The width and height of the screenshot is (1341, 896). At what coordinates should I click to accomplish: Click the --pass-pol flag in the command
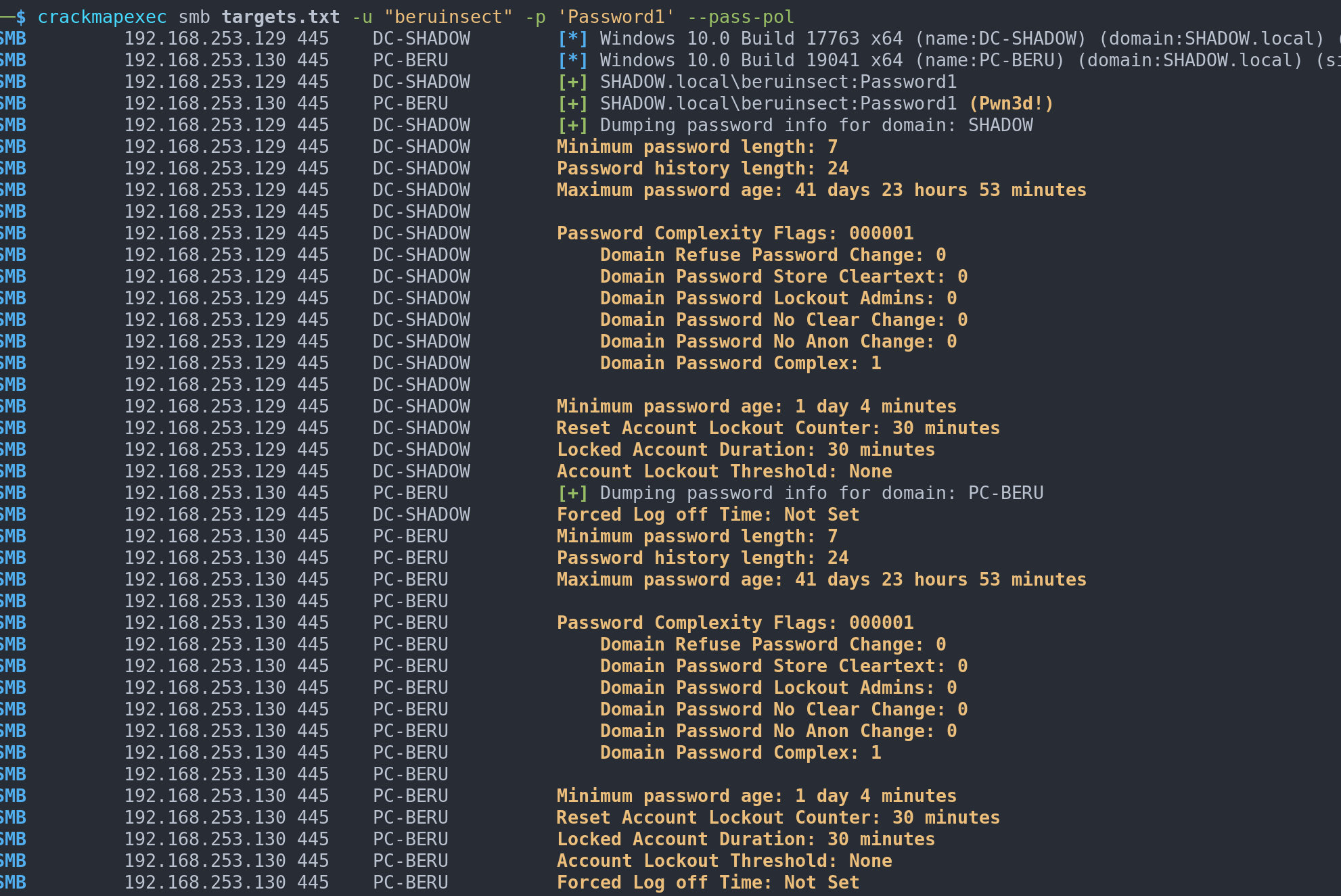pyautogui.click(x=740, y=17)
